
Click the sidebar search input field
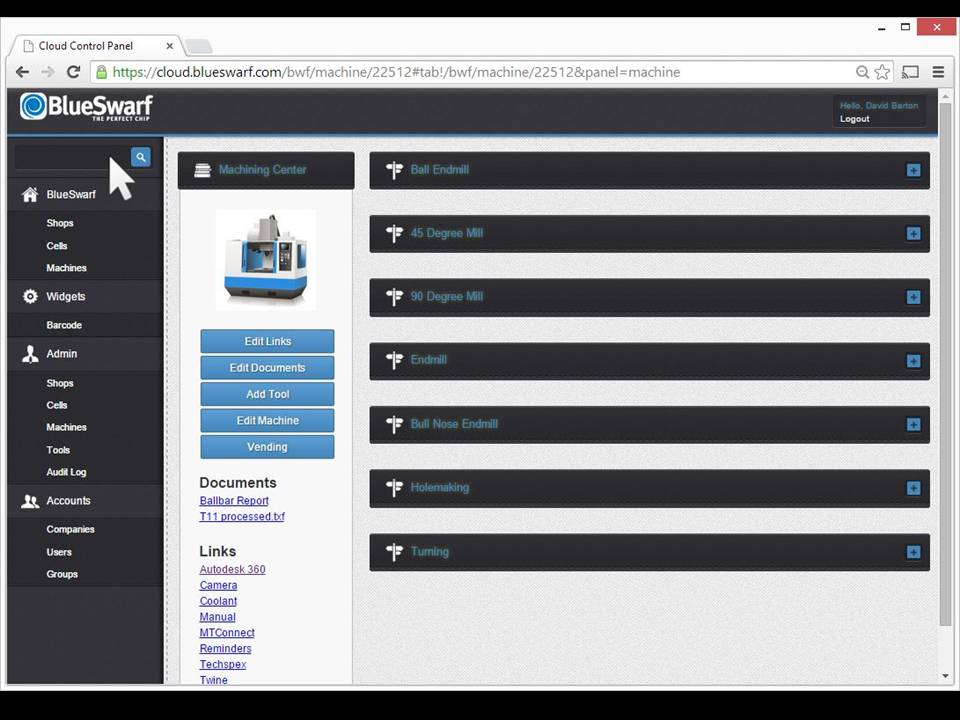(73, 157)
